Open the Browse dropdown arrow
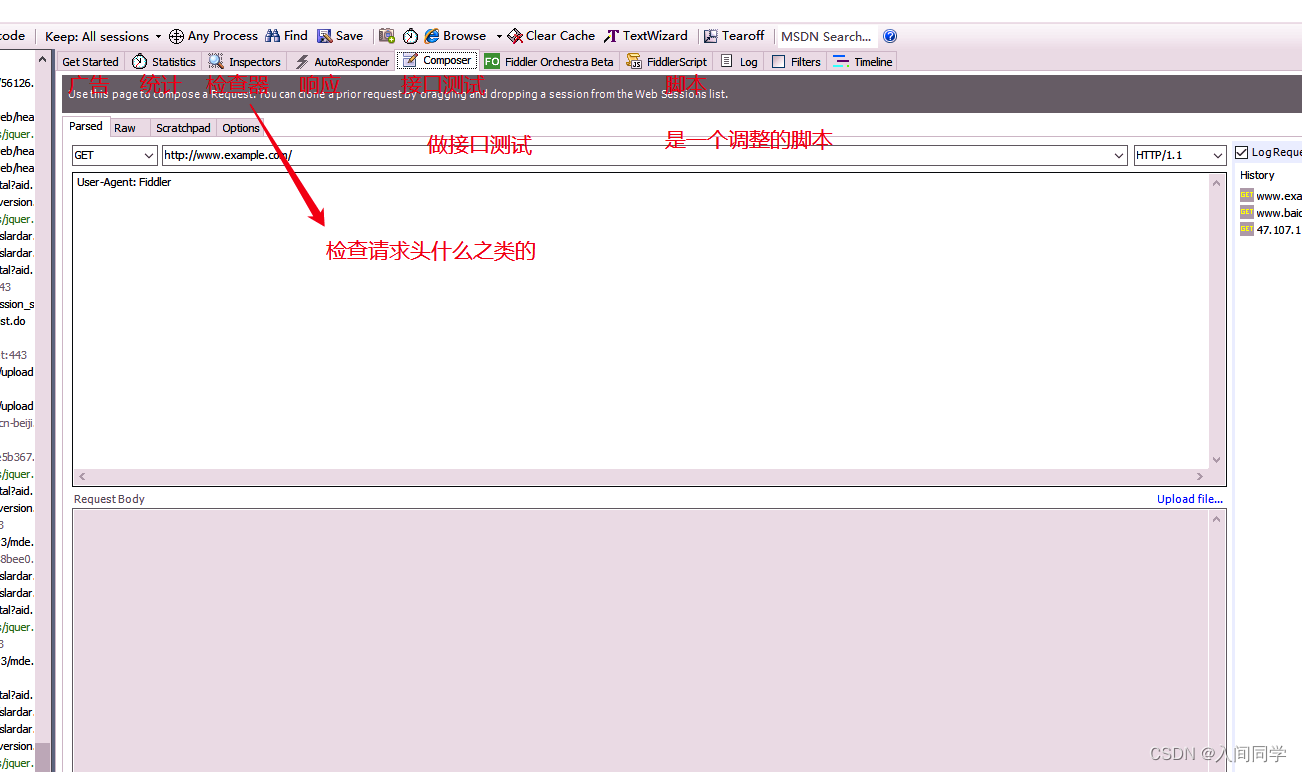Viewport: 1302px width, 772px height. click(499, 37)
